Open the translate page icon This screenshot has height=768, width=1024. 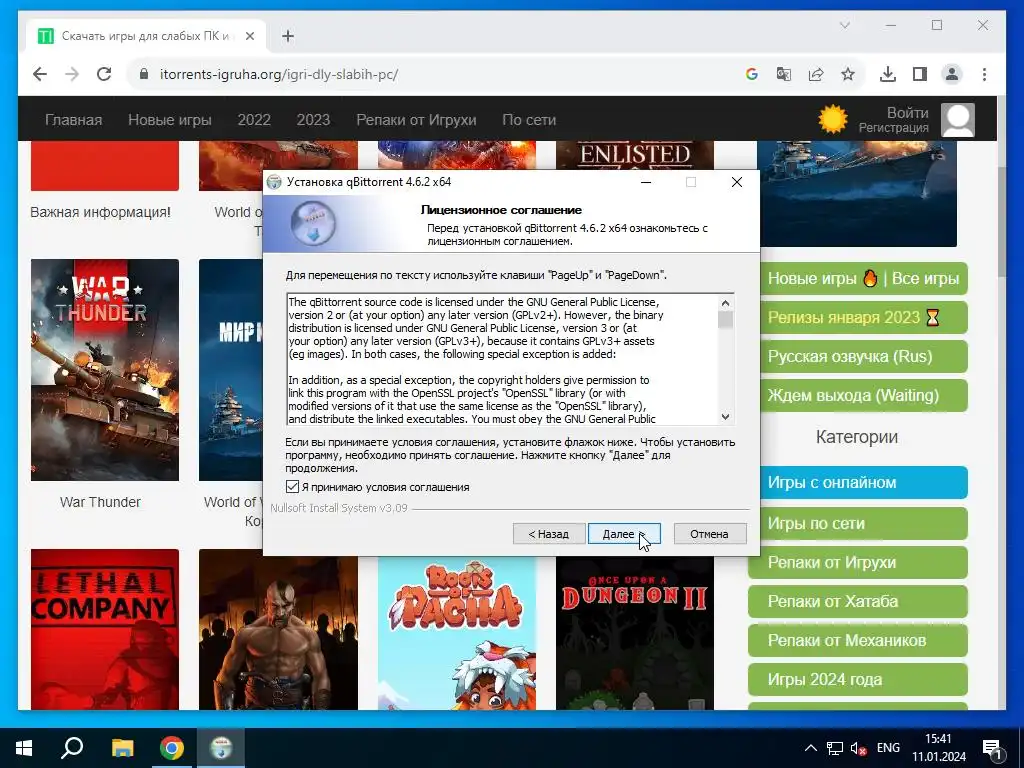(784, 74)
